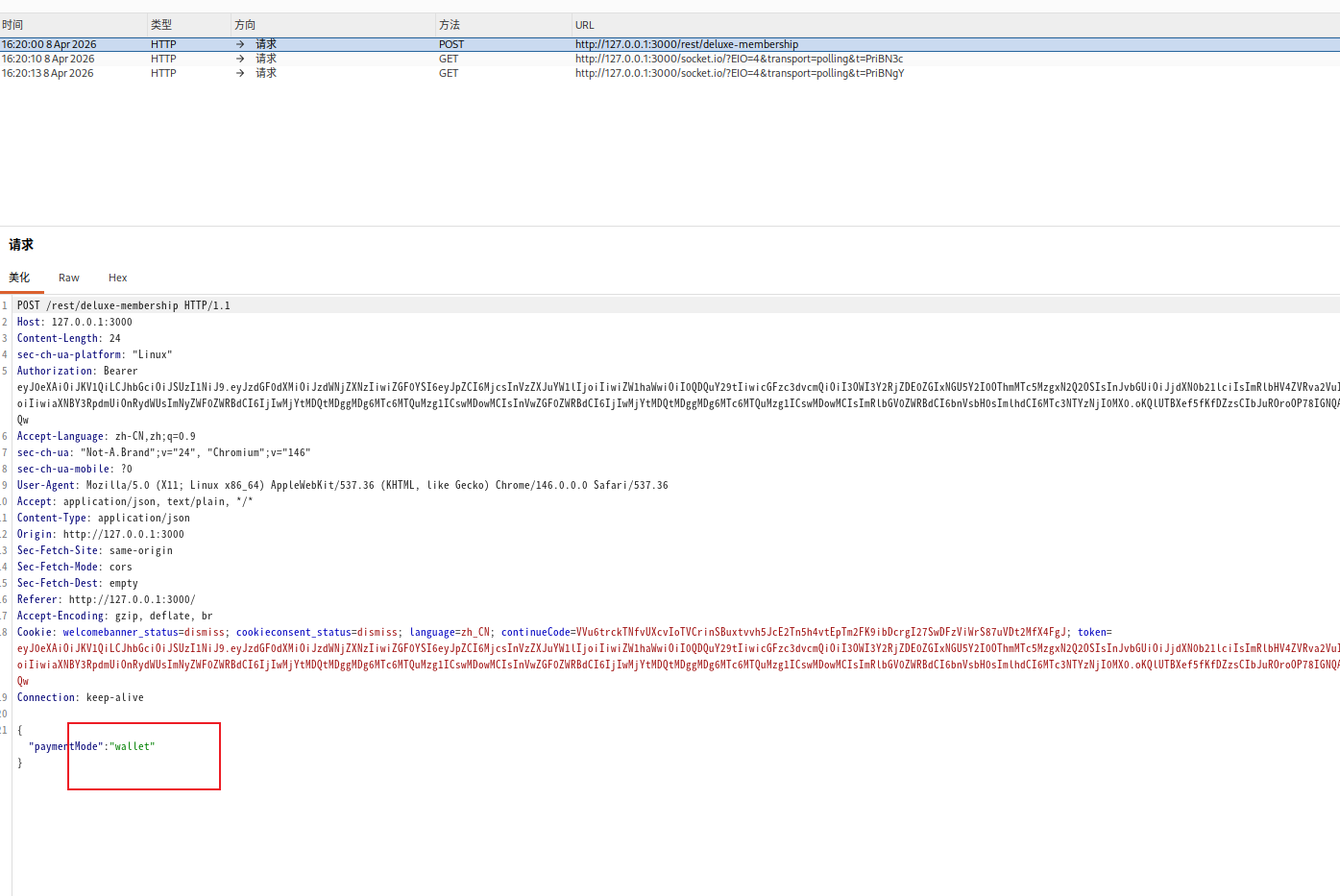
Task: Select the 16:20:00 8 Apr 2026 row
Action: 670,44
